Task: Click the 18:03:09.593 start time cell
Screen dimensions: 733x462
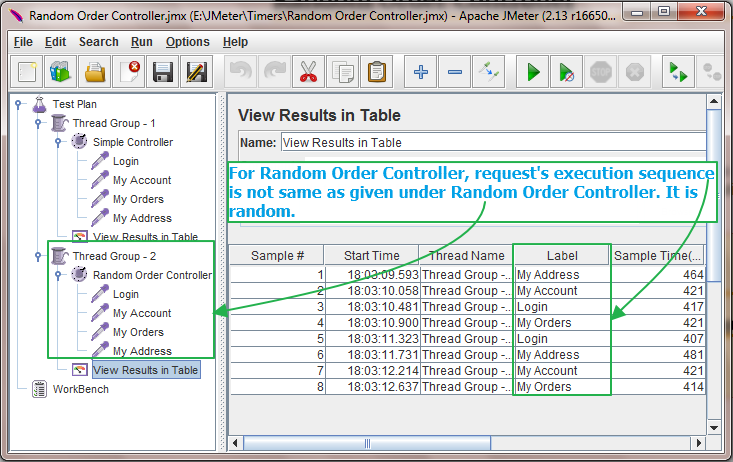Action: pyautogui.click(x=373, y=274)
